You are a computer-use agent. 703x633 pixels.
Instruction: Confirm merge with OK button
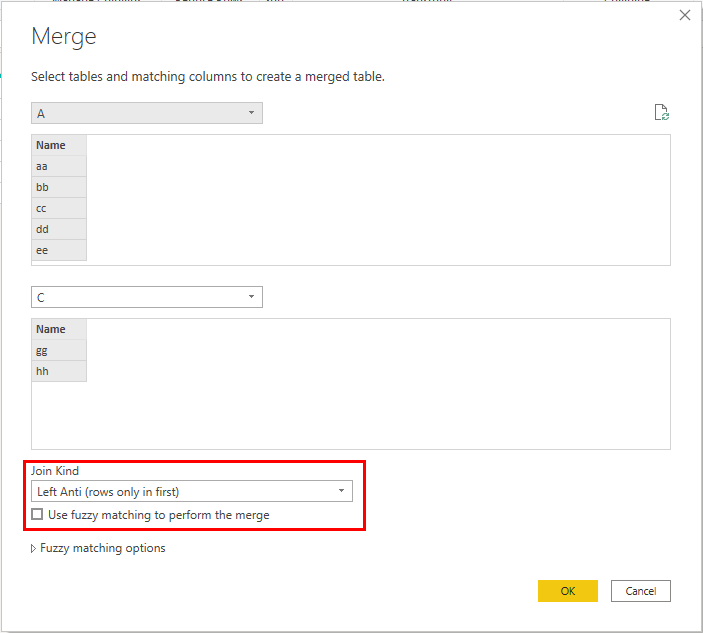pyautogui.click(x=568, y=591)
